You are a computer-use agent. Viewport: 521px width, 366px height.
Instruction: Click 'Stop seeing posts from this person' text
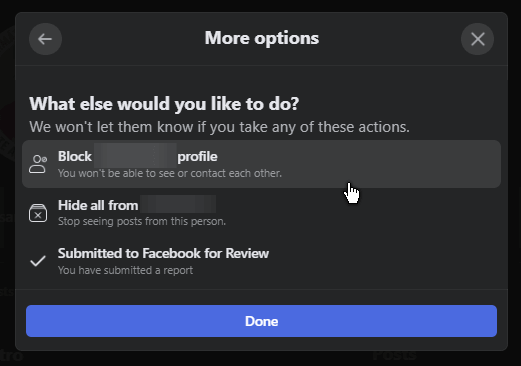click(142, 221)
